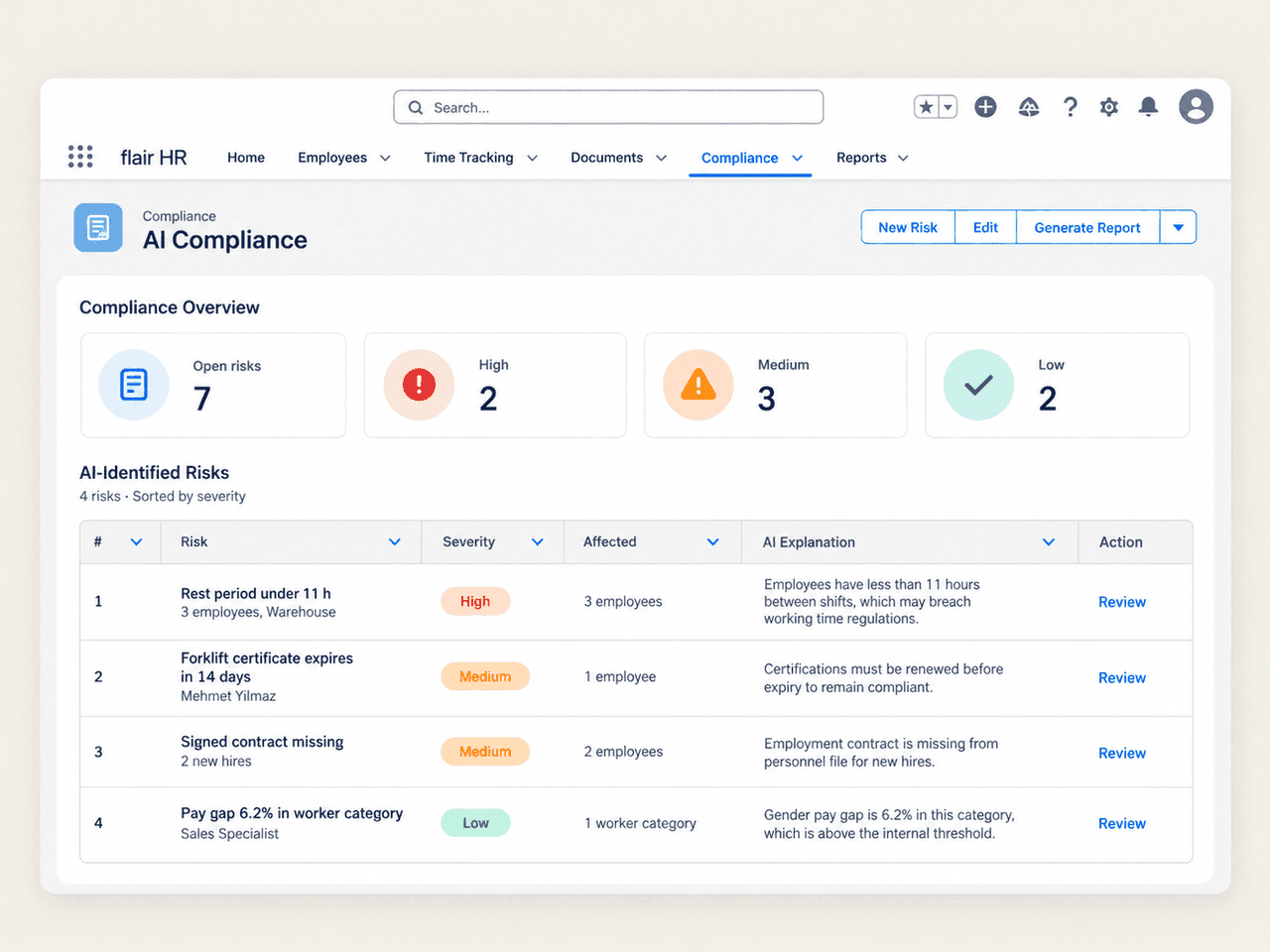Viewport: 1270px width, 952px height.
Task: Click '4 risks · Sorted by severity' text
Action: coord(163,496)
